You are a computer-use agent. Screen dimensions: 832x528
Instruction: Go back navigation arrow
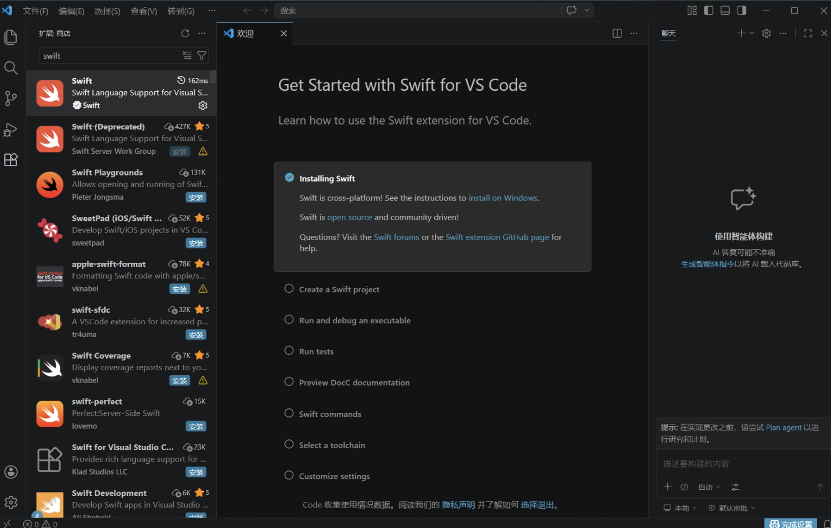point(247,11)
